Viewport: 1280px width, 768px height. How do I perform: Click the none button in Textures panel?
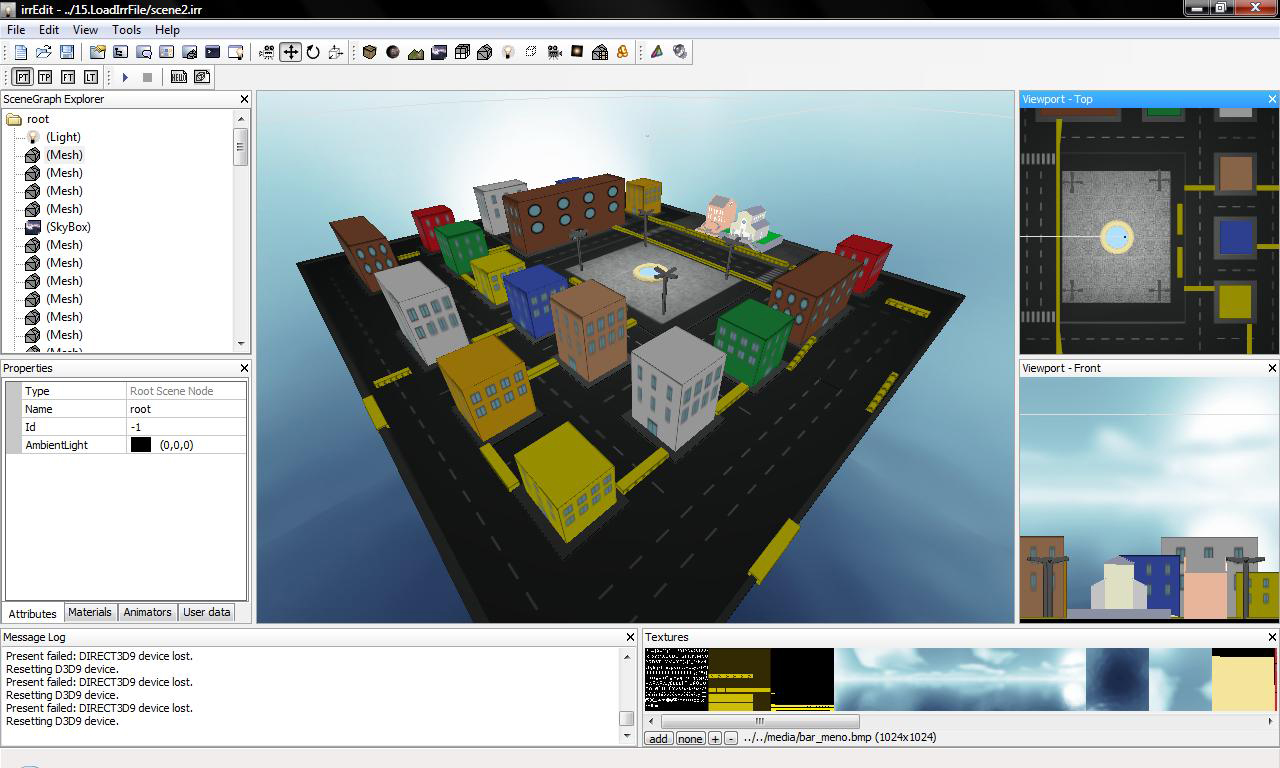(x=690, y=739)
